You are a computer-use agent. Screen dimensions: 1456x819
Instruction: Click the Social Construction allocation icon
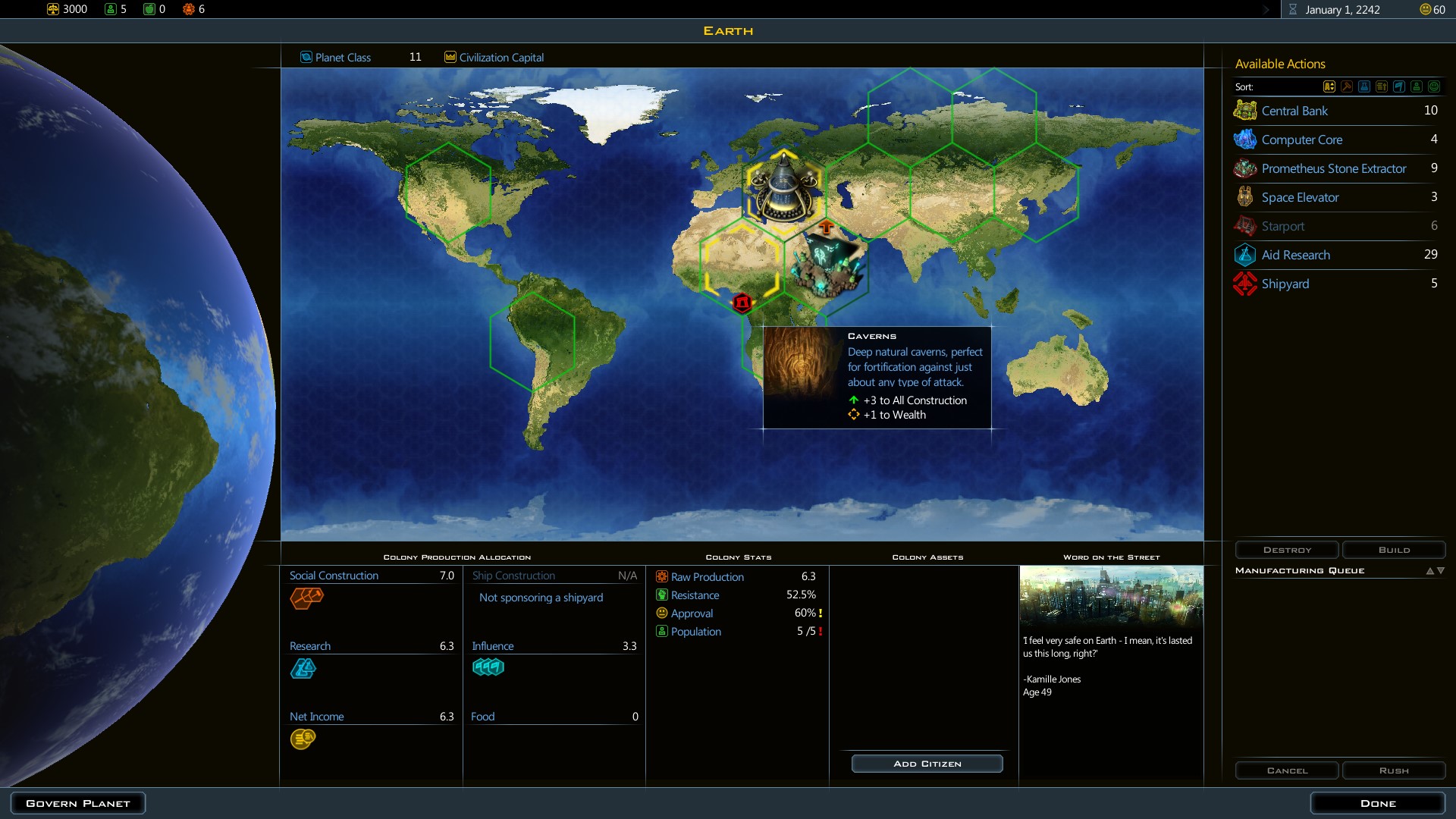(x=306, y=598)
